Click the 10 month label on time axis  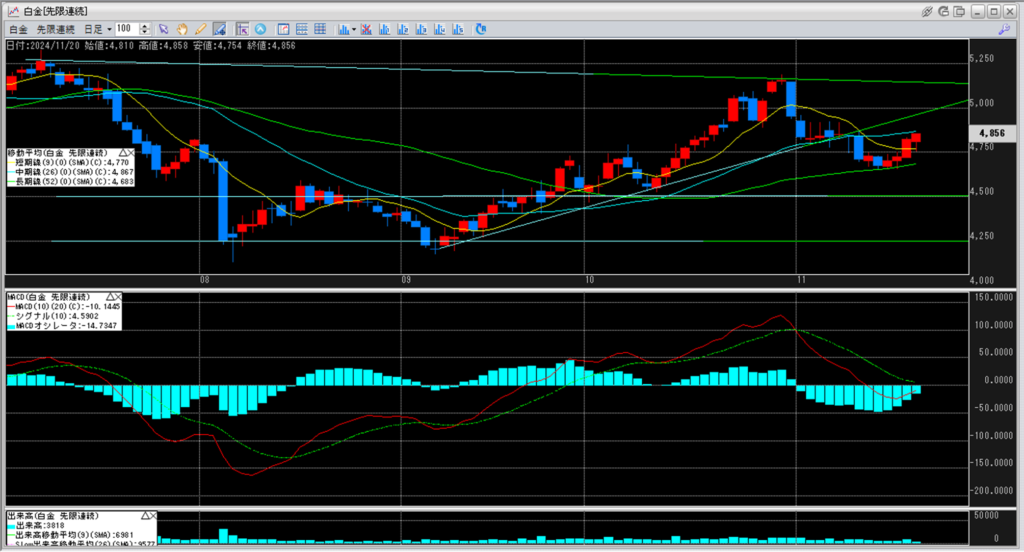coord(589,280)
